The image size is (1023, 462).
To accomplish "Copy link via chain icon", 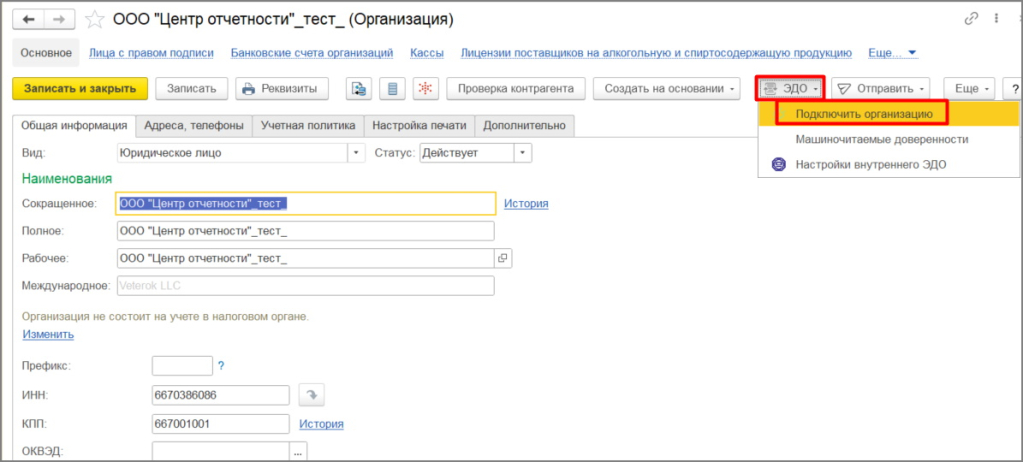I will coord(972,20).
